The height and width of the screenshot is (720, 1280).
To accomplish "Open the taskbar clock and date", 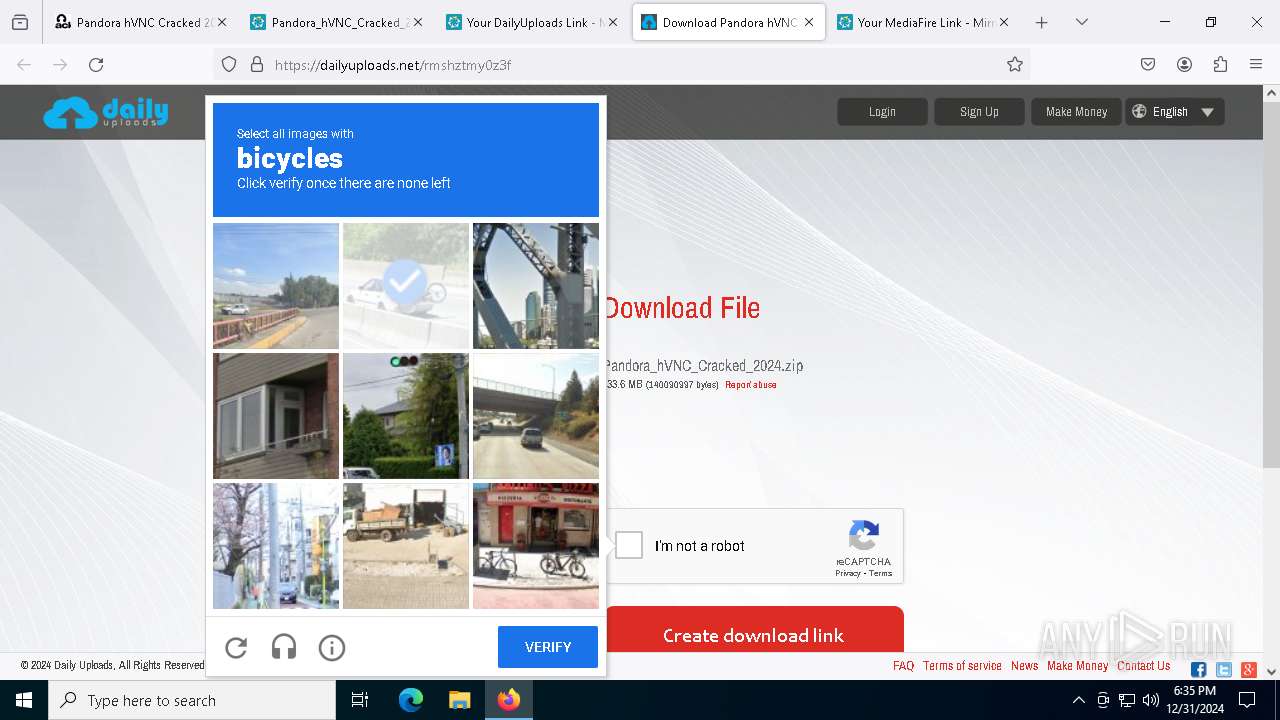I will pos(1195,700).
